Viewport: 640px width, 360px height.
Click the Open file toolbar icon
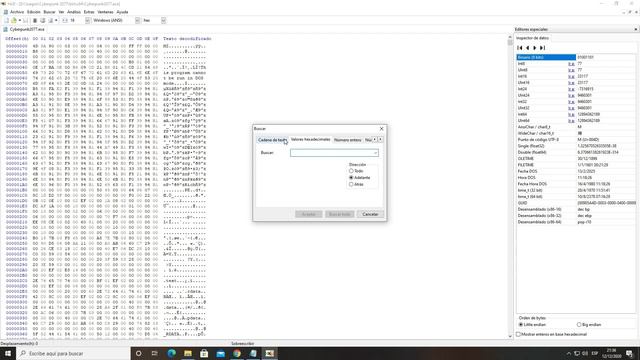14,20
